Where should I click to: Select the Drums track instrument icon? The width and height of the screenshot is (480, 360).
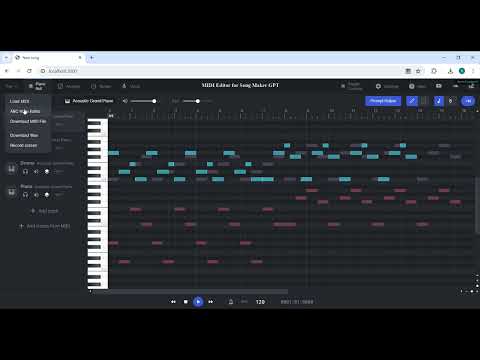tap(12, 168)
